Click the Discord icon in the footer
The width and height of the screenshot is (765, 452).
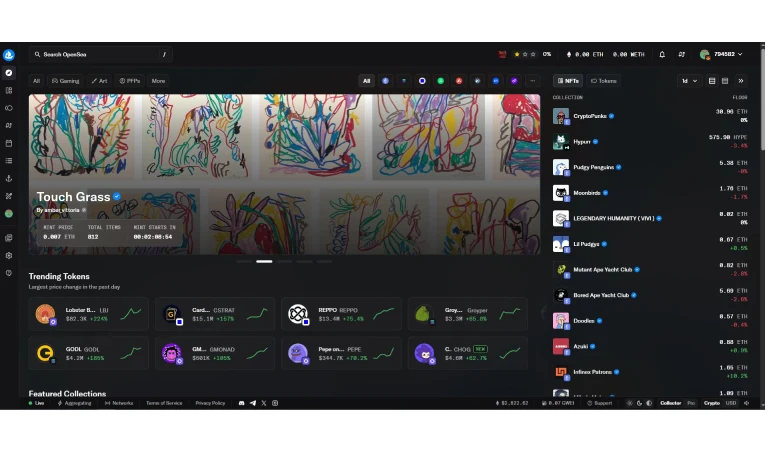click(242, 403)
